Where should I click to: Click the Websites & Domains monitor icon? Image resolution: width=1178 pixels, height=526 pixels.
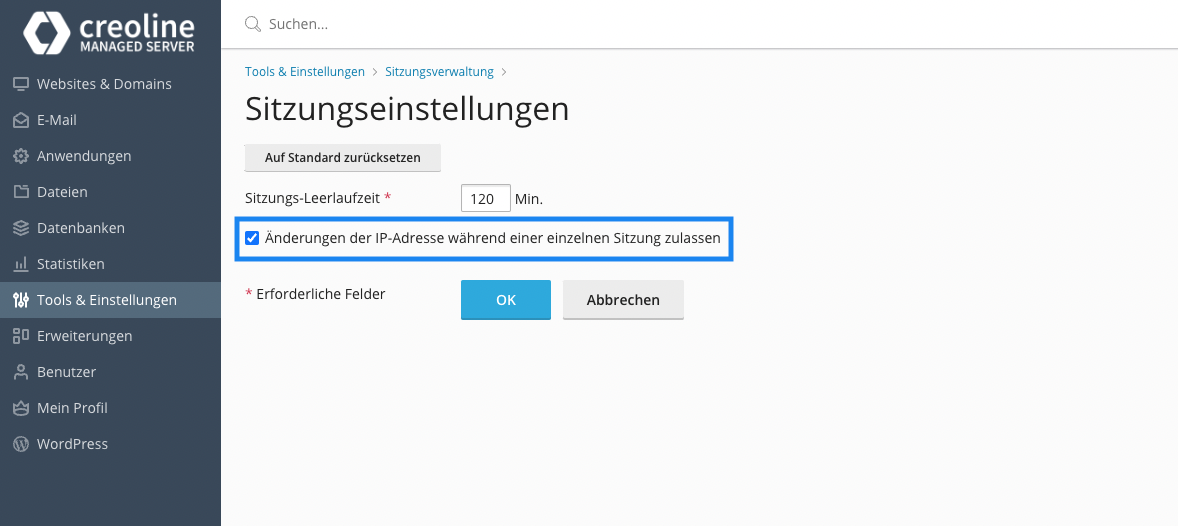(x=21, y=84)
